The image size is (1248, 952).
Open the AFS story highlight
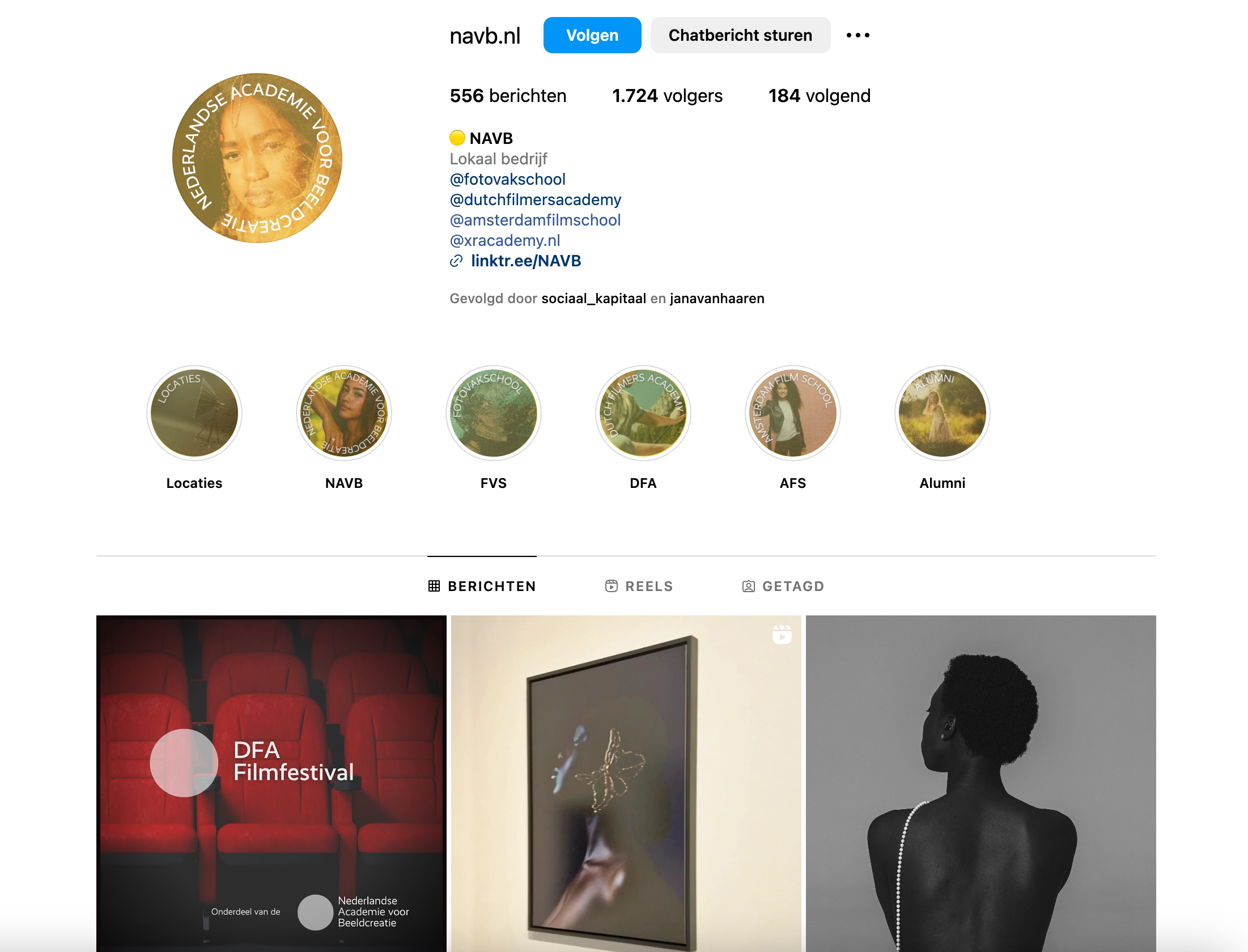793,413
